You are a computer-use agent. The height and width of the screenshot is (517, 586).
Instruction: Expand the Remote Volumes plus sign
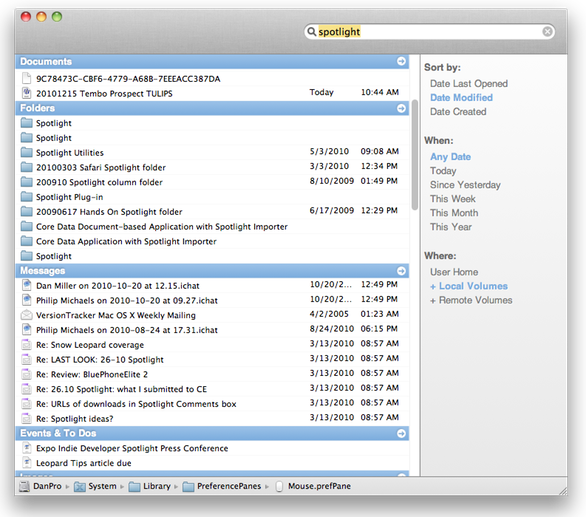(x=433, y=301)
